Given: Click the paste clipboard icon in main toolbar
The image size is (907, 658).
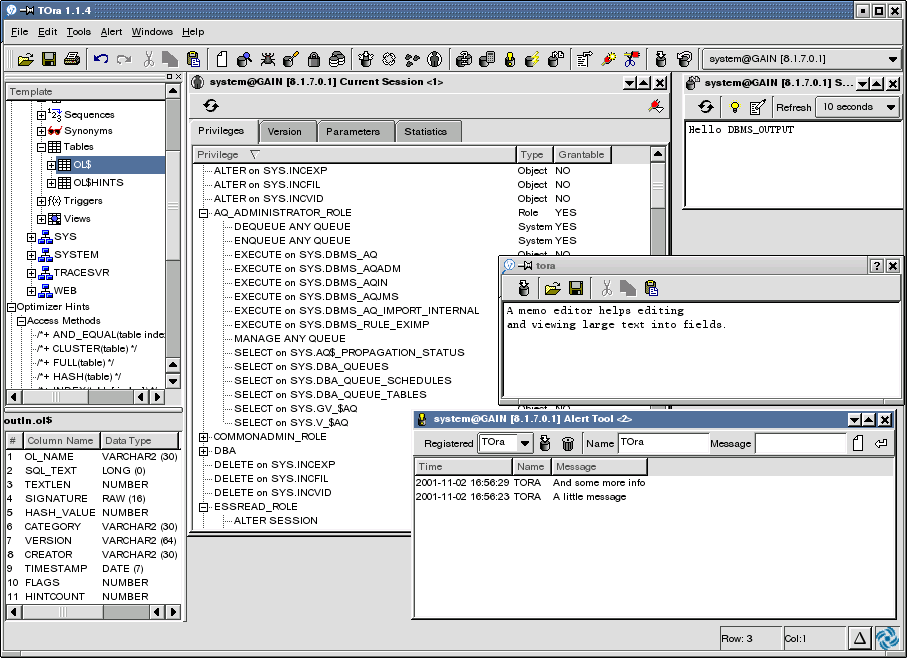Looking at the screenshot, I should 193,59.
